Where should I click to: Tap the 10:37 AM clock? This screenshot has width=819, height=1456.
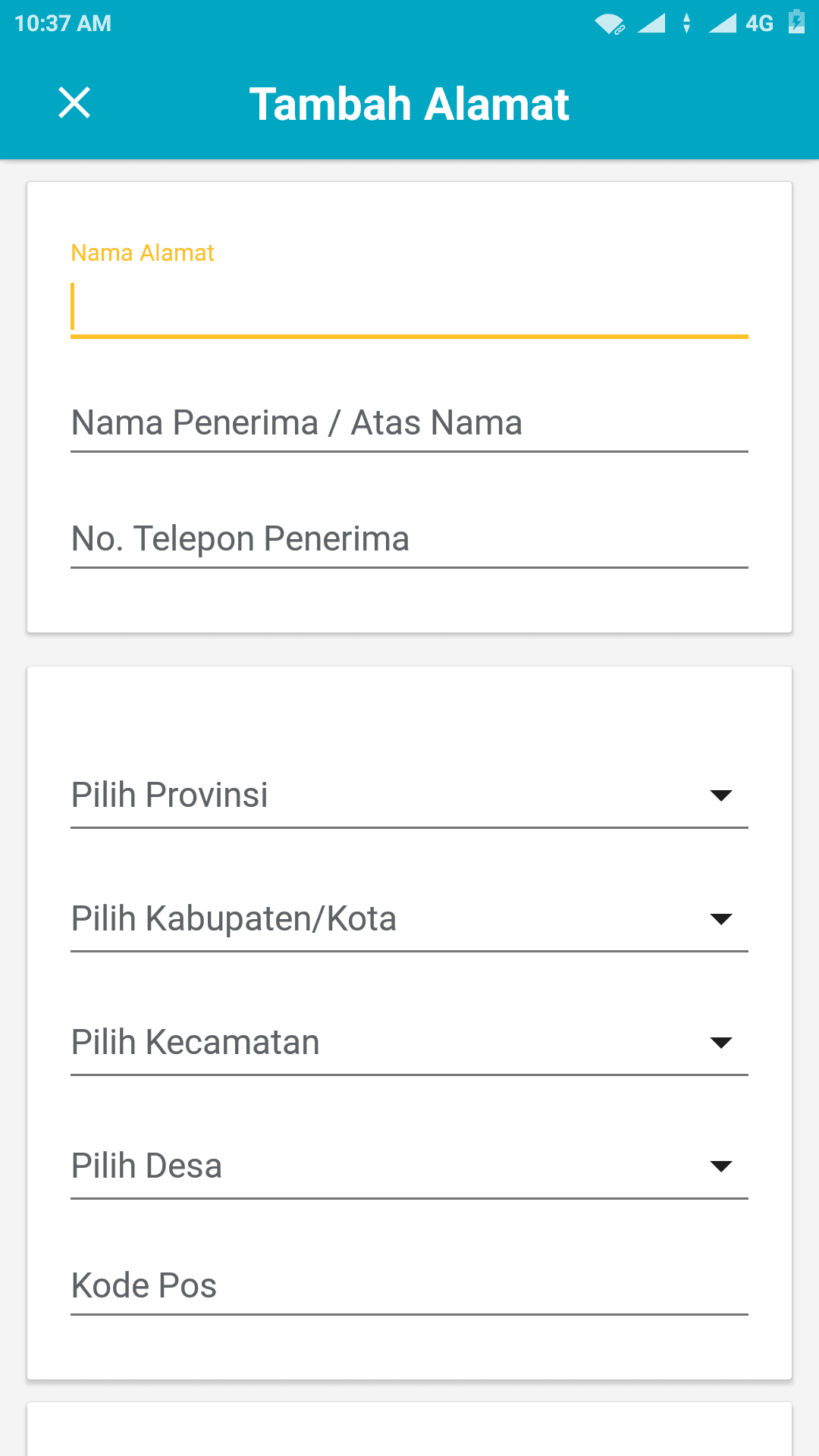click(63, 24)
